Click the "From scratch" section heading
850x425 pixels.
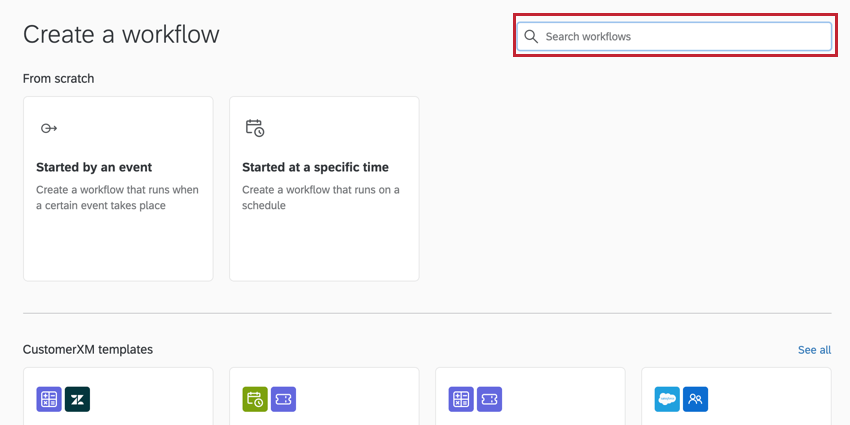coord(58,78)
